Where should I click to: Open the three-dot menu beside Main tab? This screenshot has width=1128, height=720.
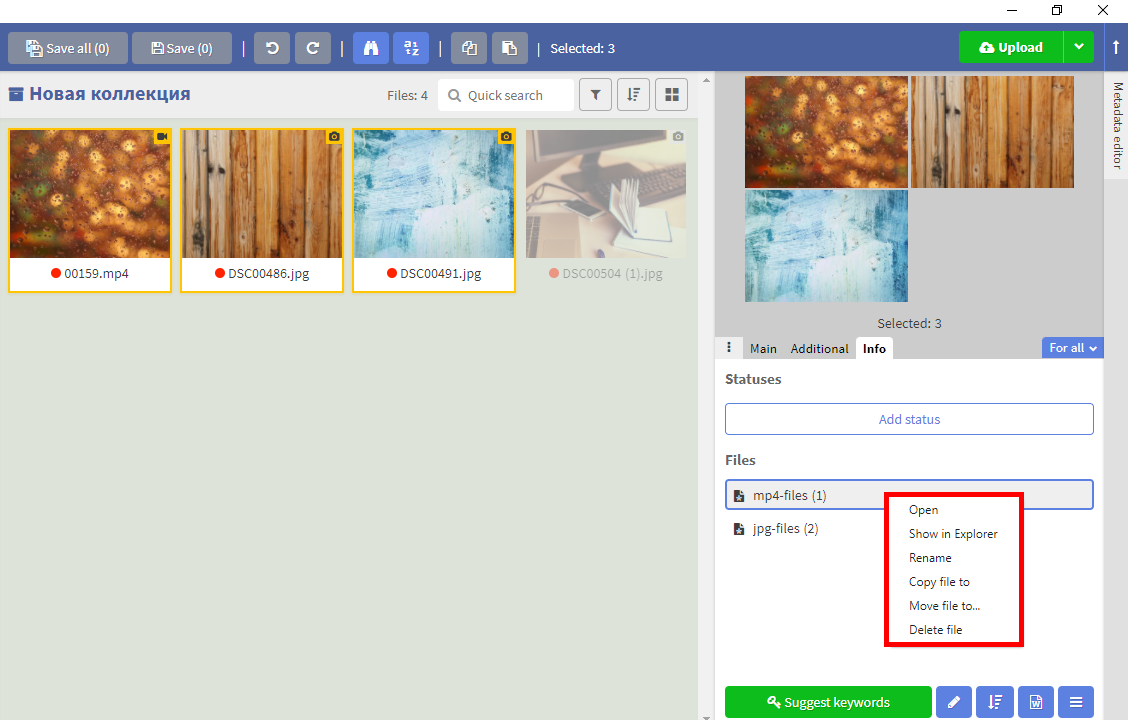tap(729, 347)
